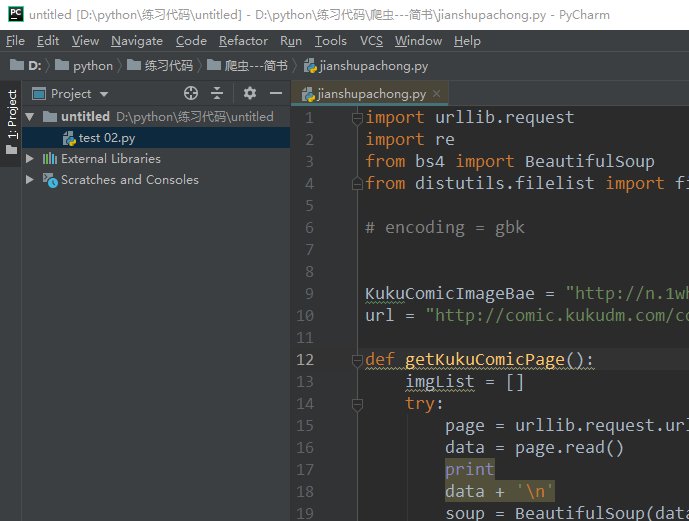Hide the Project panel with minus icon
The width and height of the screenshot is (689, 521).
(x=276, y=93)
